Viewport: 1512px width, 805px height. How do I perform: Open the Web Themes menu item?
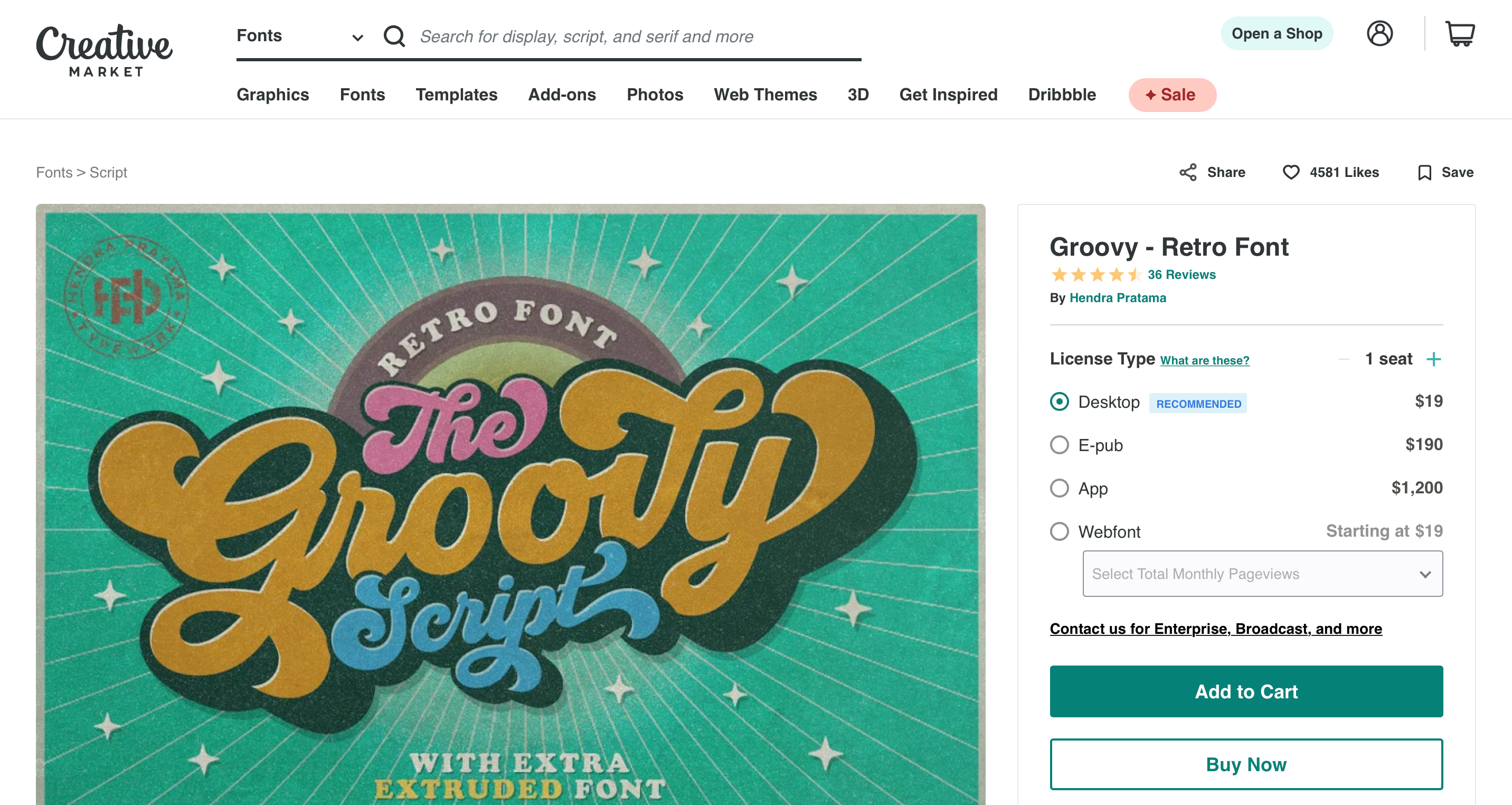click(766, 95)
